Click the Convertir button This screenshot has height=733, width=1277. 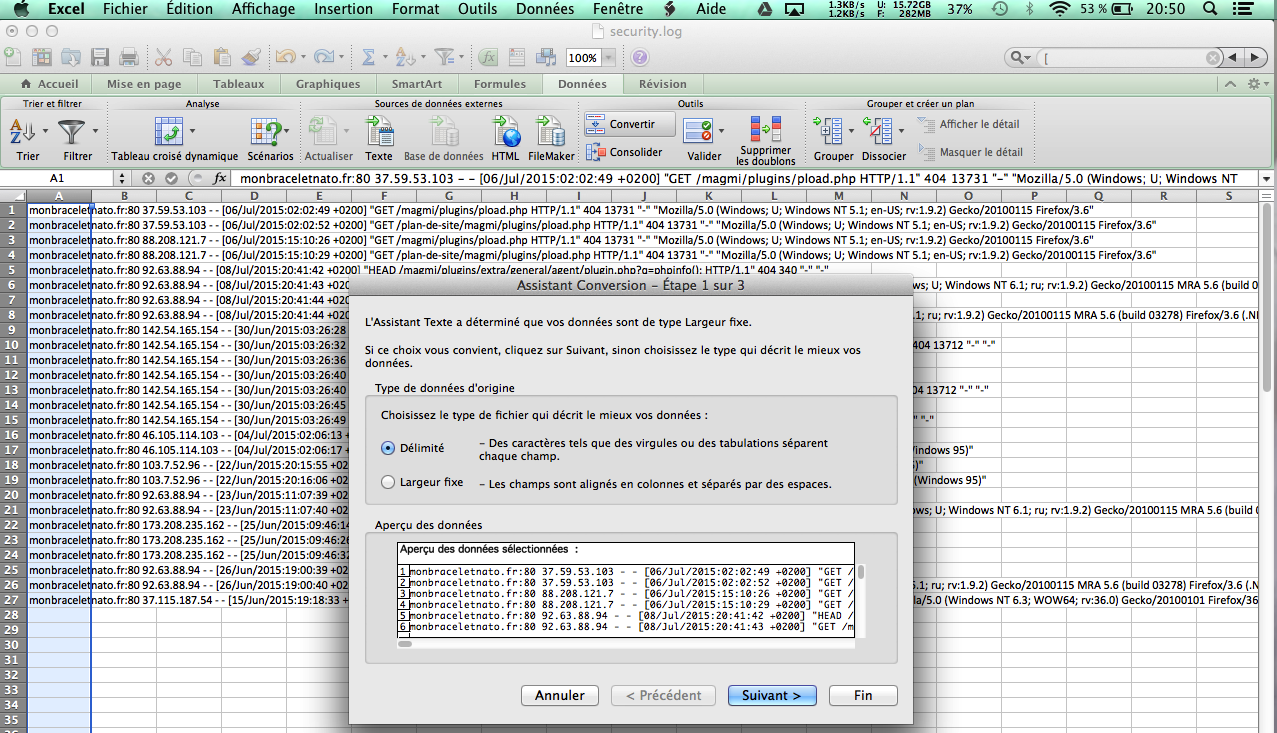click(x=630, y=124)
